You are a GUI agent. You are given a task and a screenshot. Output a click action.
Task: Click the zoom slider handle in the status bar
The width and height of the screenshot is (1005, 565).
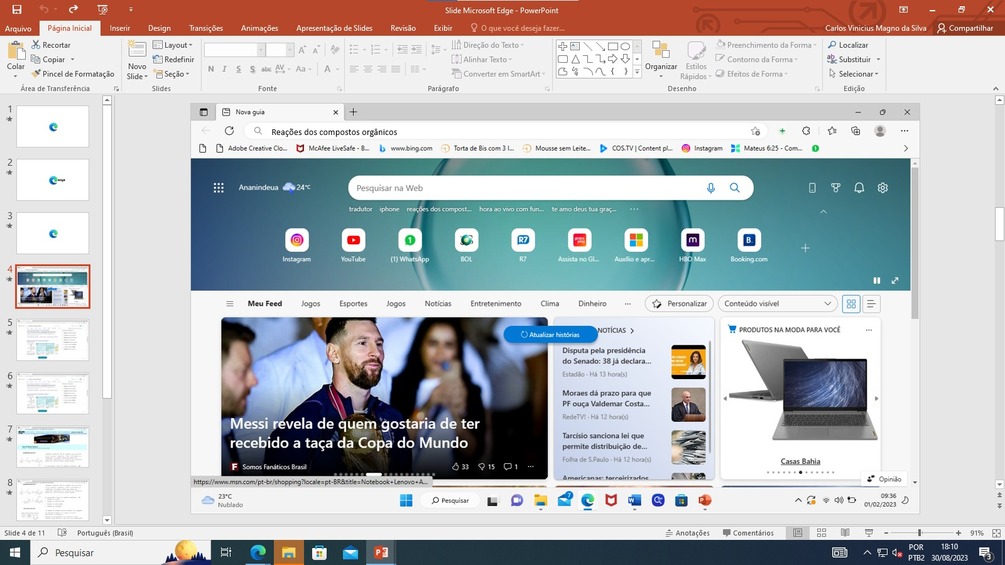tap(919, 532)
